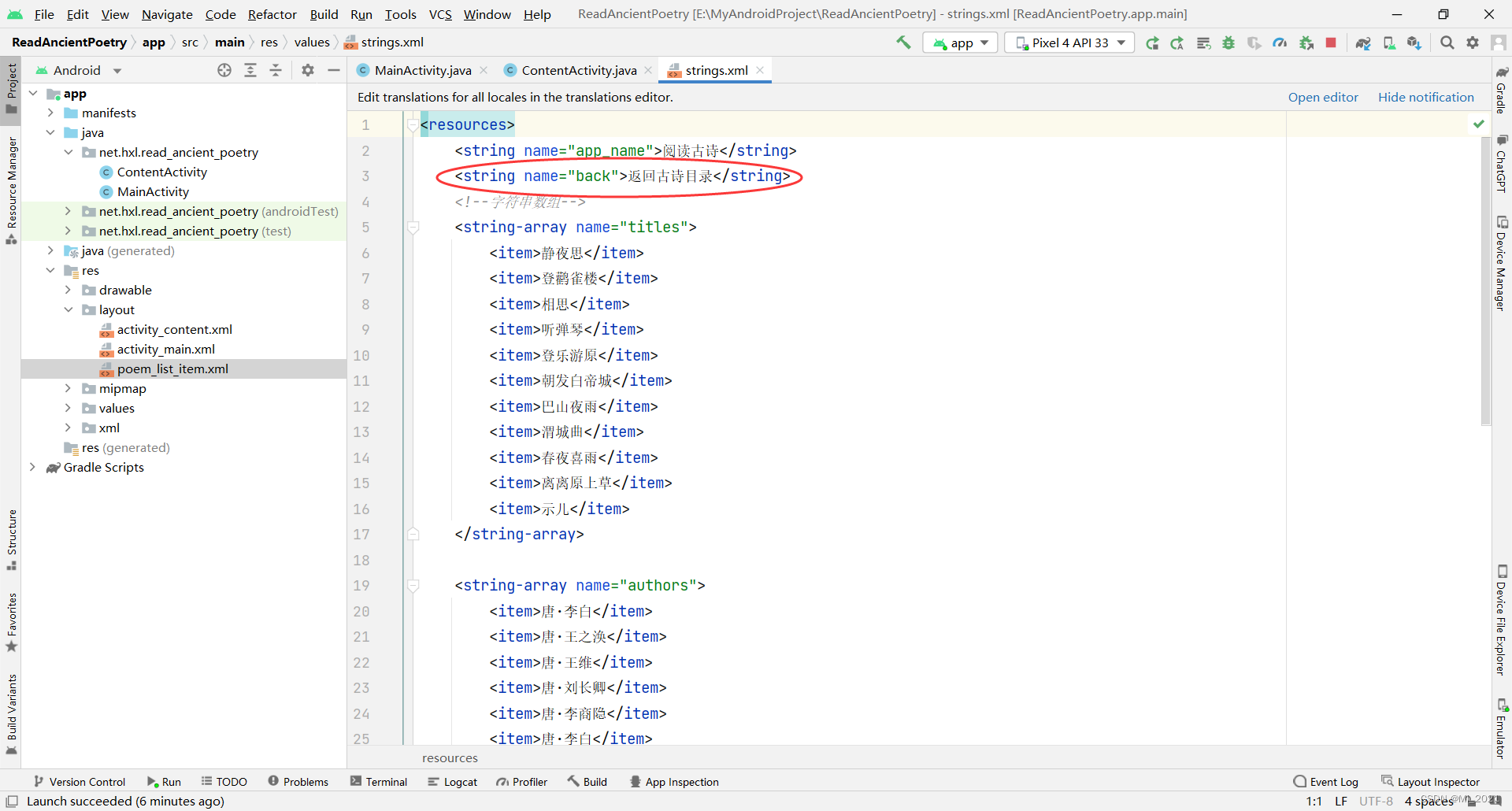Open the Android project view dropdown

[x=78, y=70]
